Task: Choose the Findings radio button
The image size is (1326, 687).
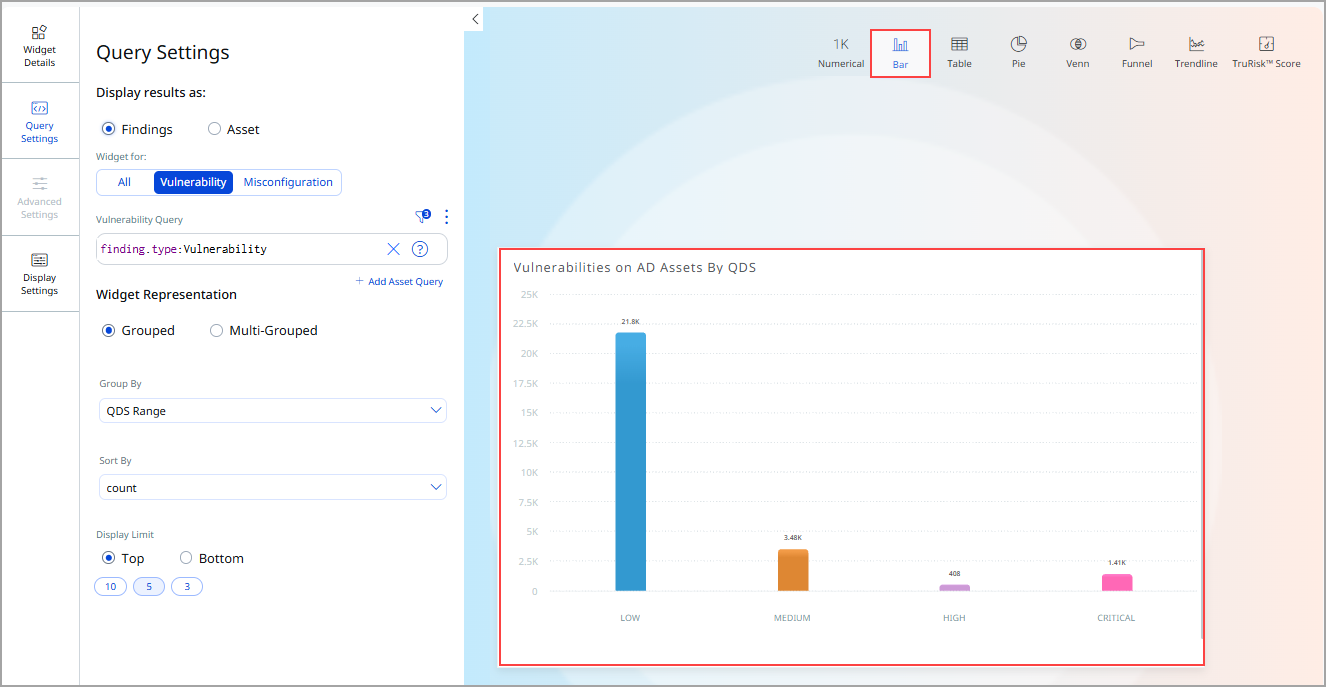Action: click(x=109, y=129)
